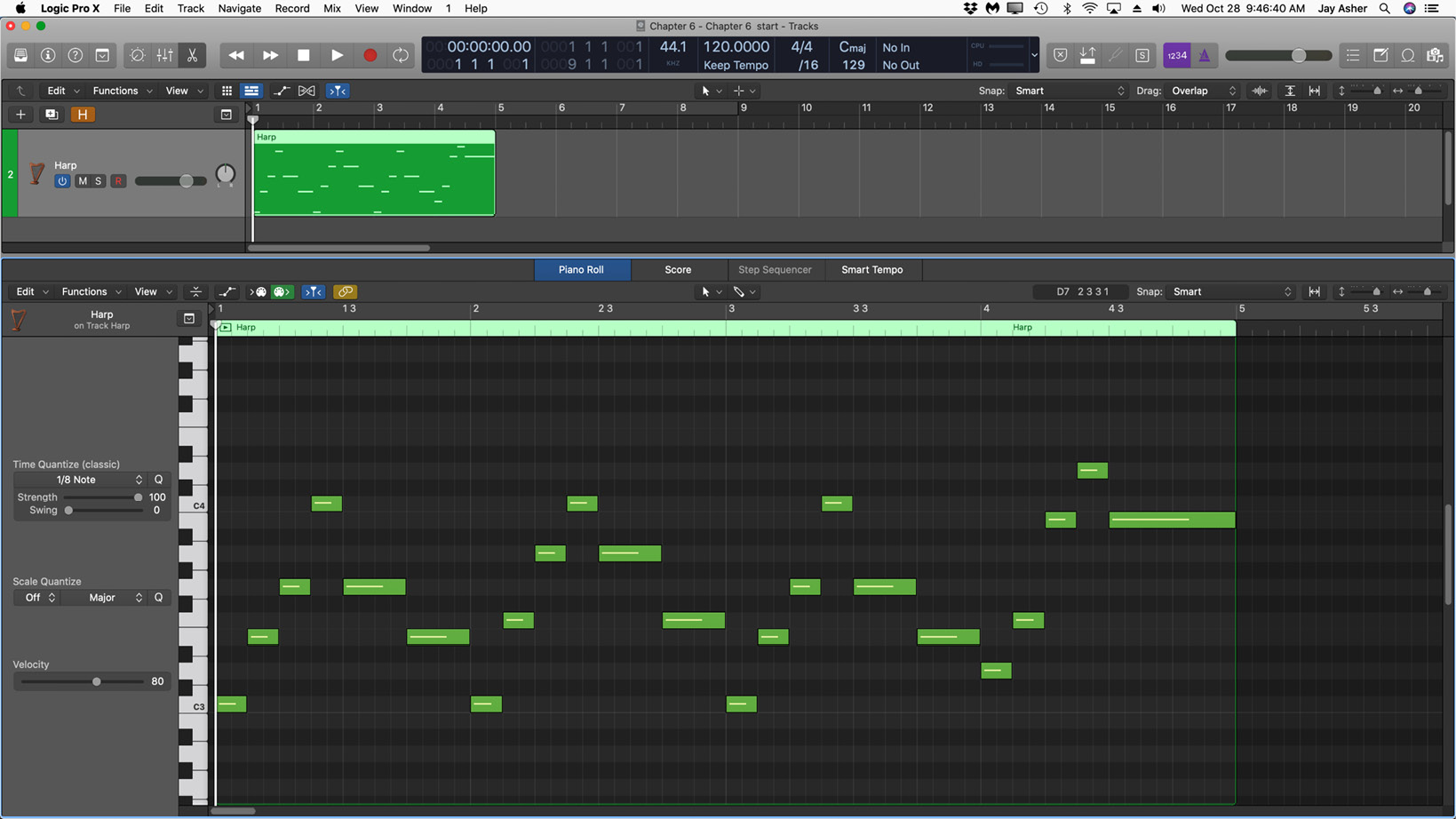Image resolution: width=1456 pixels, height=819 pixels.
Task: Open the List Editors icon
Action: coord(1353,55)
